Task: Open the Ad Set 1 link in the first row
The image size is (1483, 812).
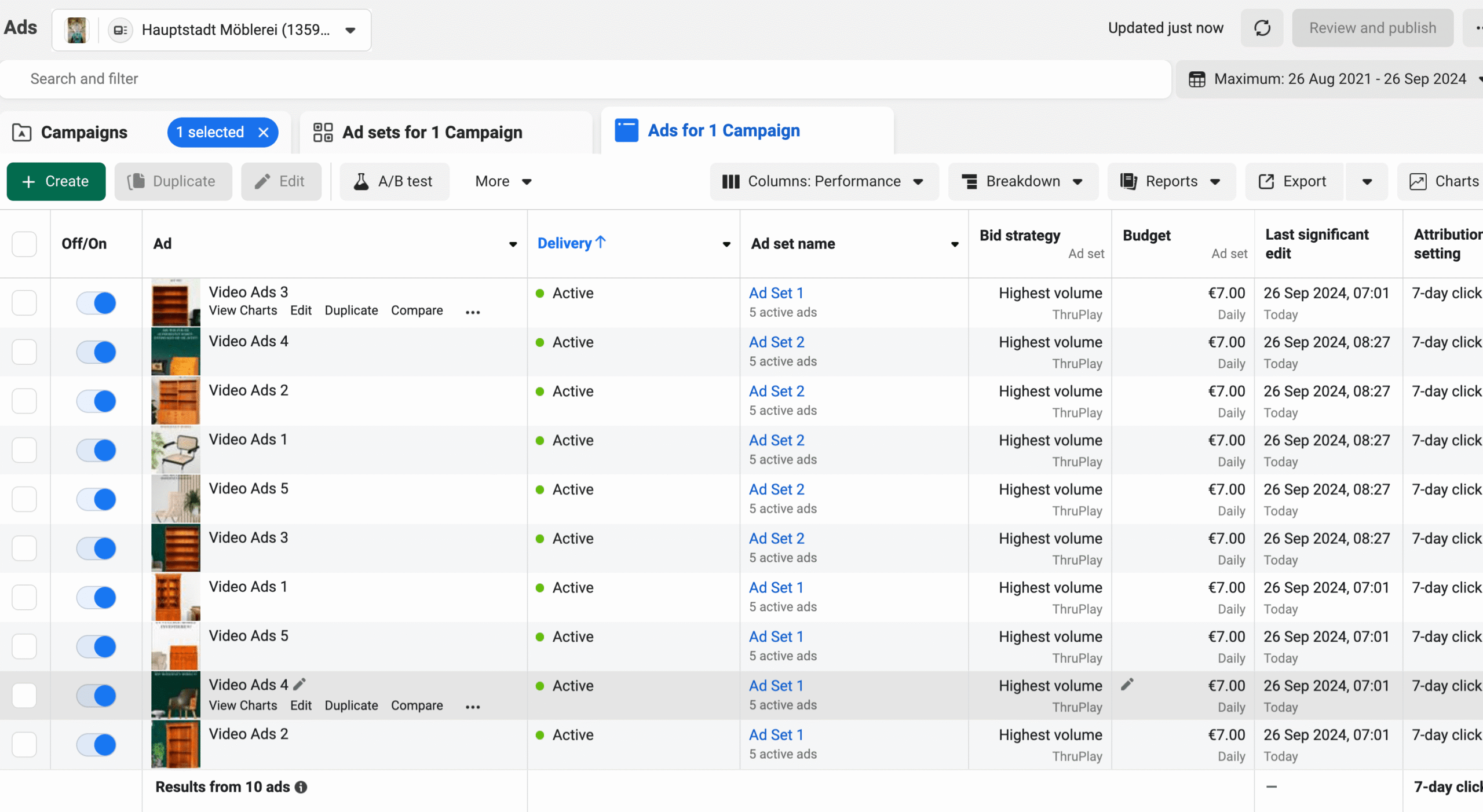Action: [776, 292]
